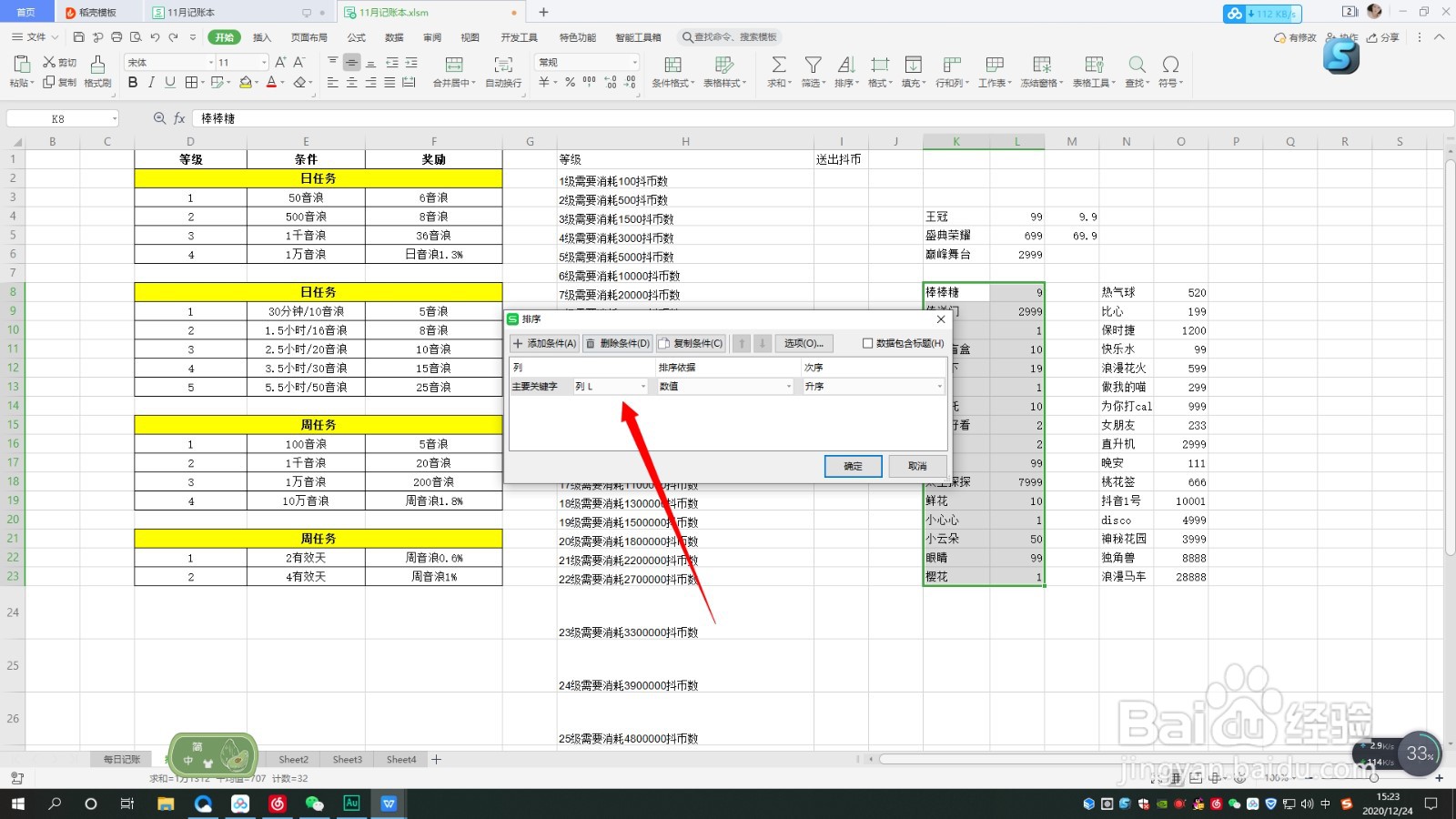Select the 格式刷 format painter tool
This screenshot has width=1456, height=819.
click(x=96, y=73)
